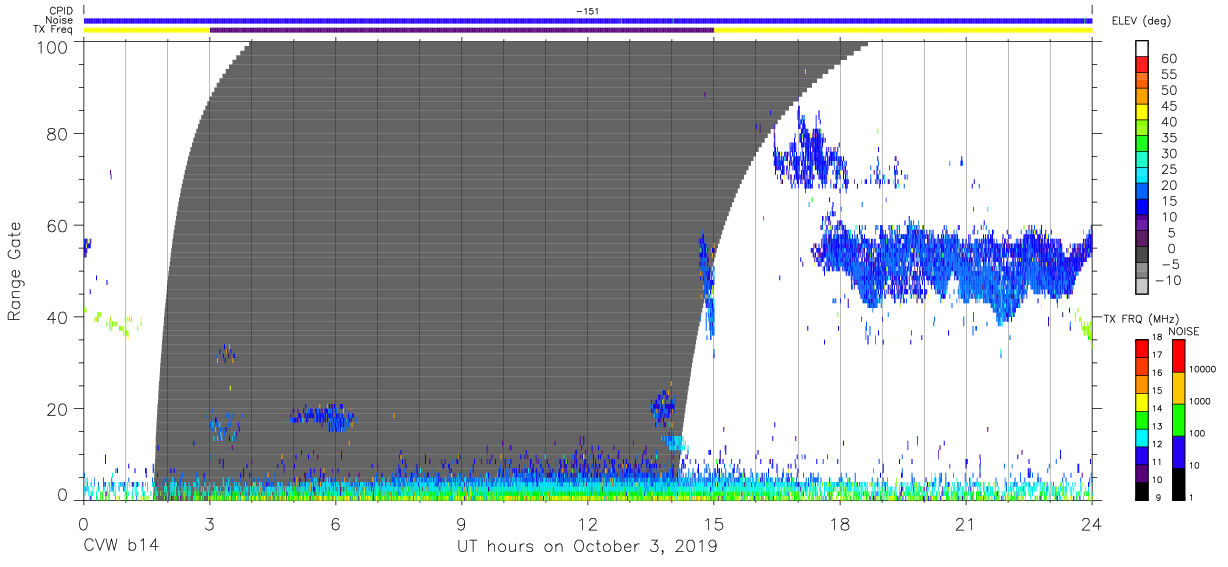The width and height of the screenshot is (1228, 567).
Task: Pick the yellow segment of ELEV colorbar
Action: [1144, 113]
